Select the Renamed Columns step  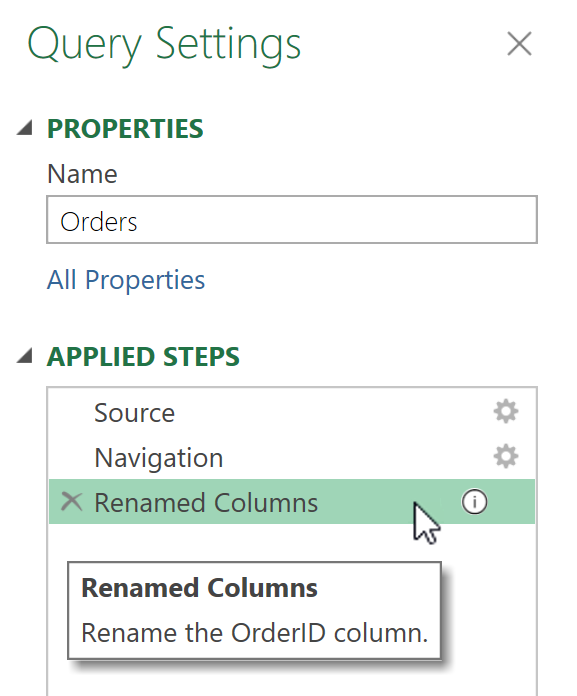292,502
